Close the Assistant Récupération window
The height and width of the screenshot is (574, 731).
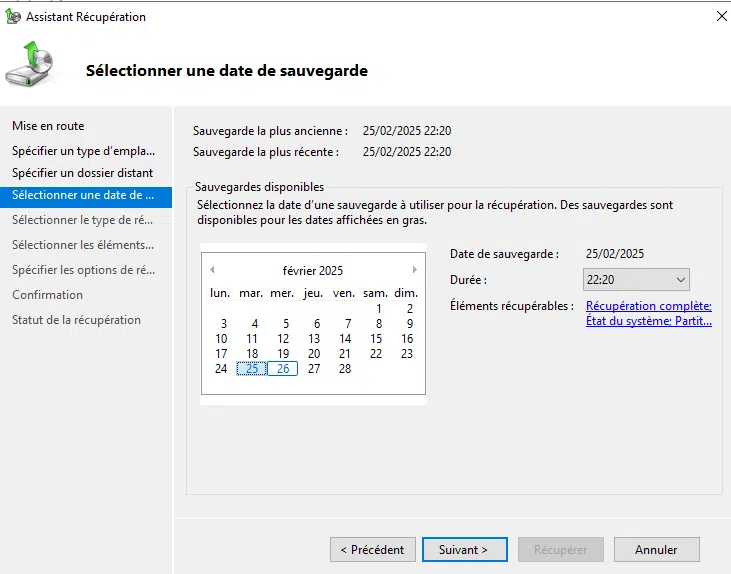(722, 17)
